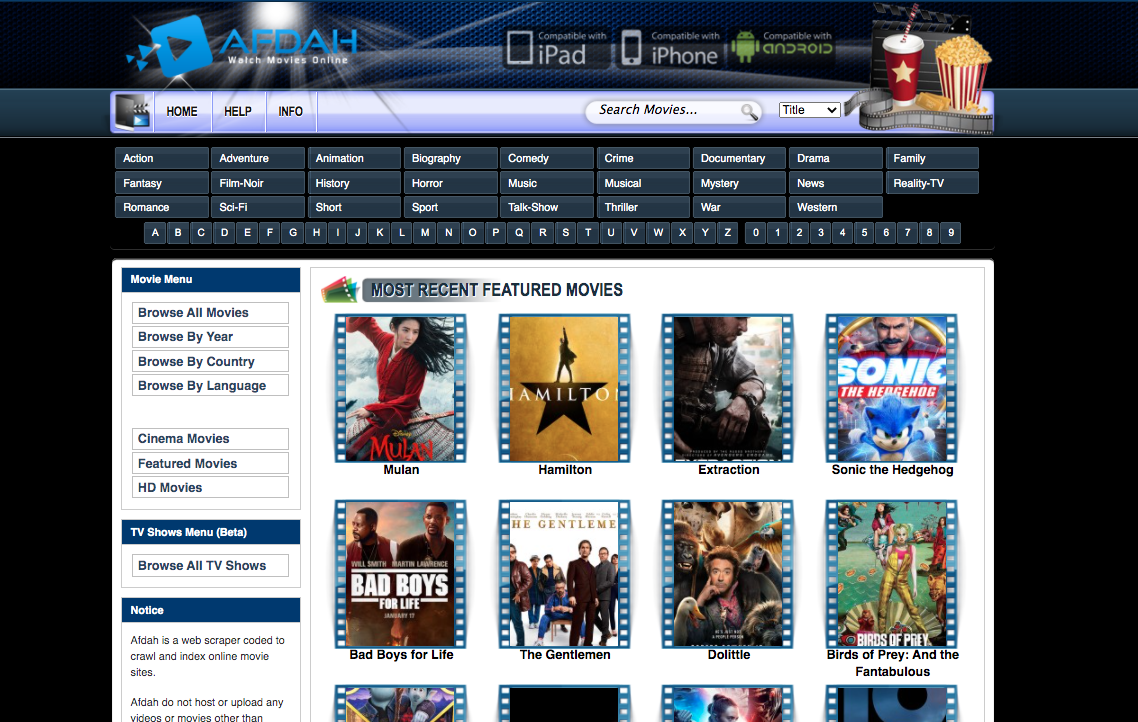Pick the Family genre button
Screen dimensions: 1138x722
(x=932, y=158)
